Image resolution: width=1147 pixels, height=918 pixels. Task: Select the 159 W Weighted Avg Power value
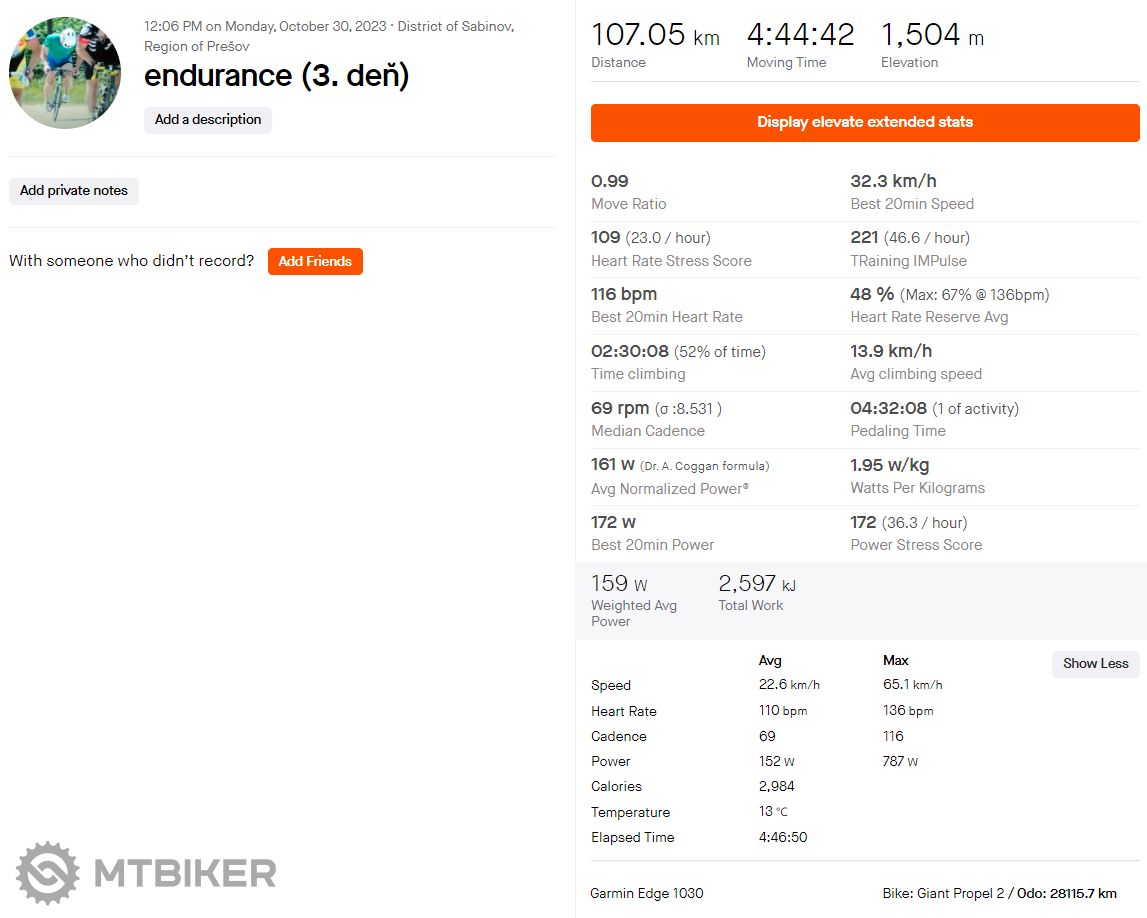pos(619,584)
